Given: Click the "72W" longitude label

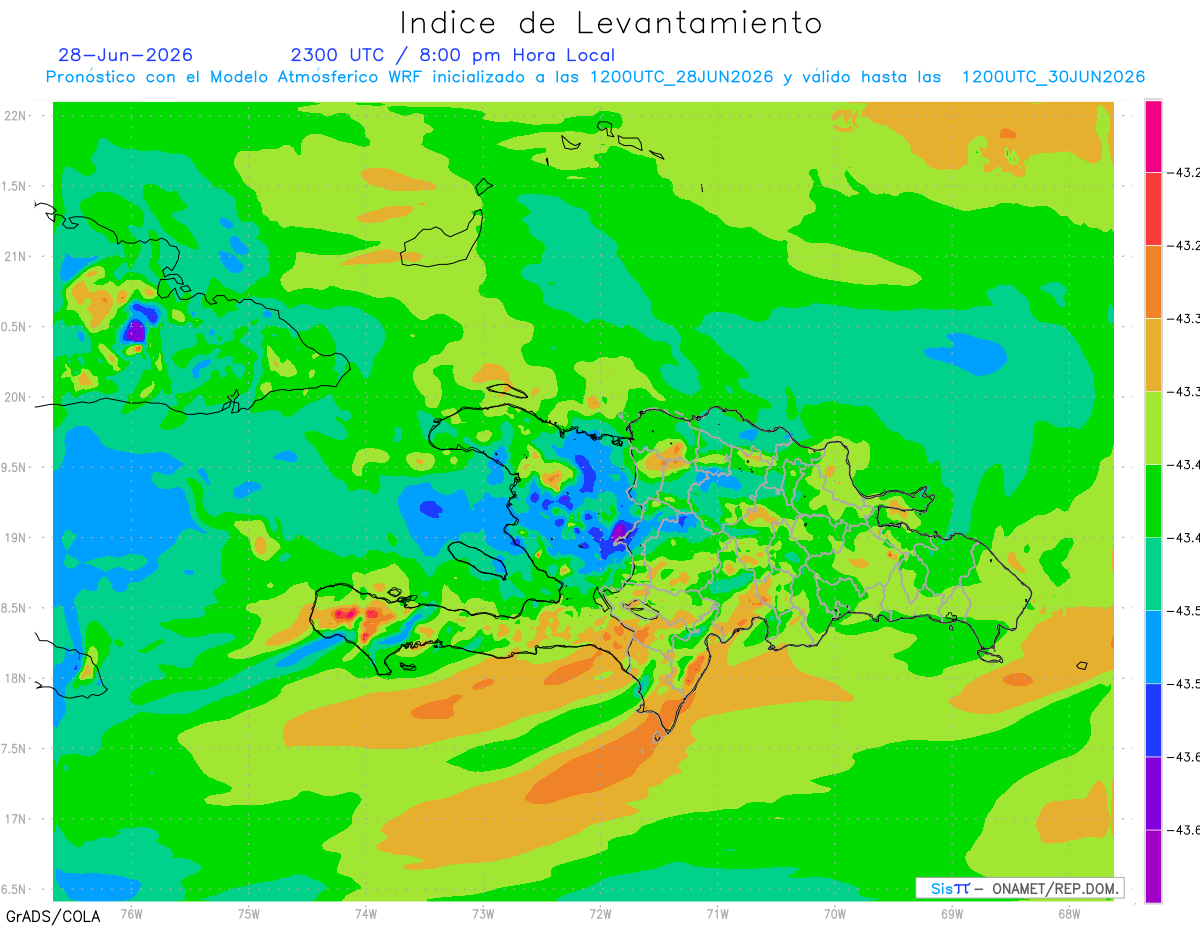Looking at the screenshot, I should [600, 913].
